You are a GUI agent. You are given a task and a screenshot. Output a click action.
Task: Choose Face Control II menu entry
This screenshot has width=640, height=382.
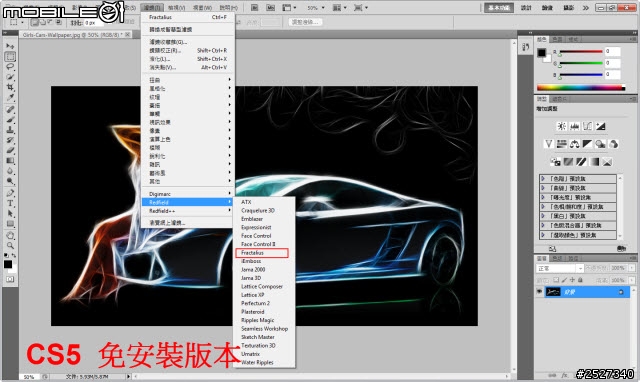point(264,244)
